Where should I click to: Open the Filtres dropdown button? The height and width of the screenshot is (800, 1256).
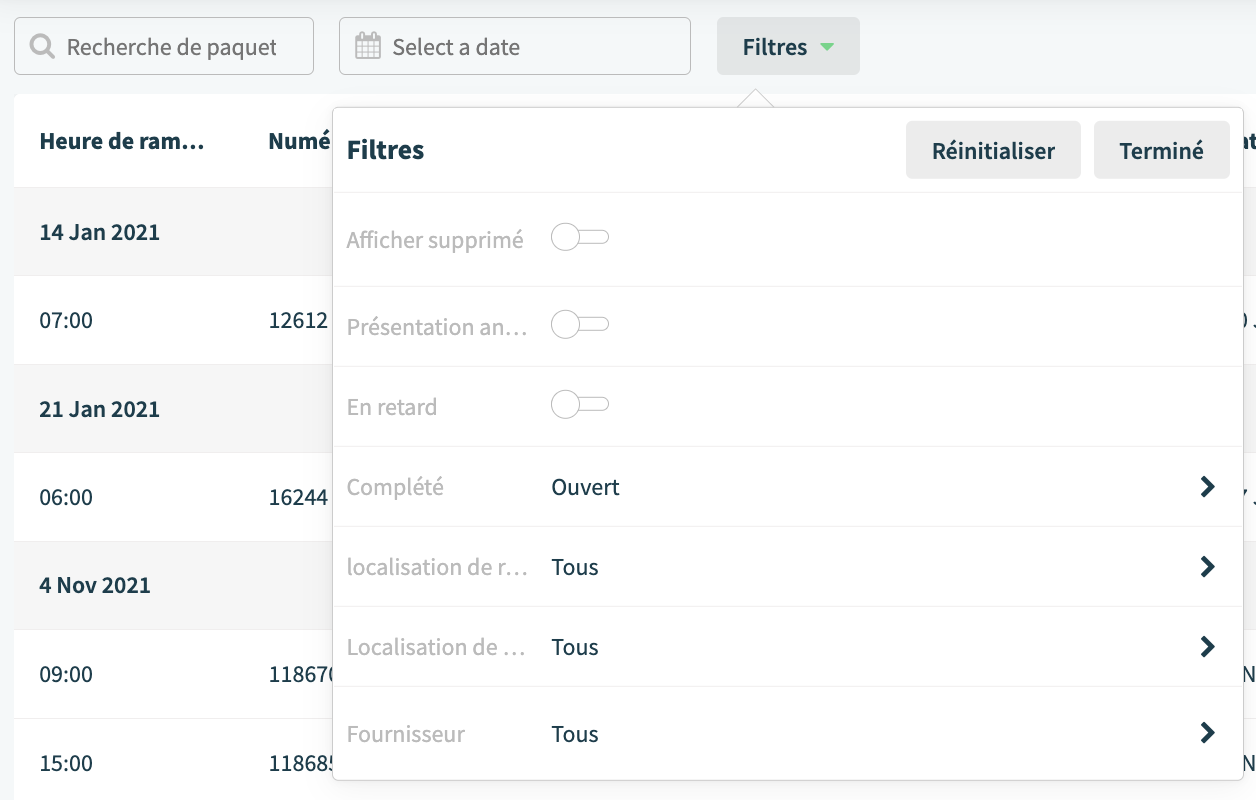pos(788,46)
